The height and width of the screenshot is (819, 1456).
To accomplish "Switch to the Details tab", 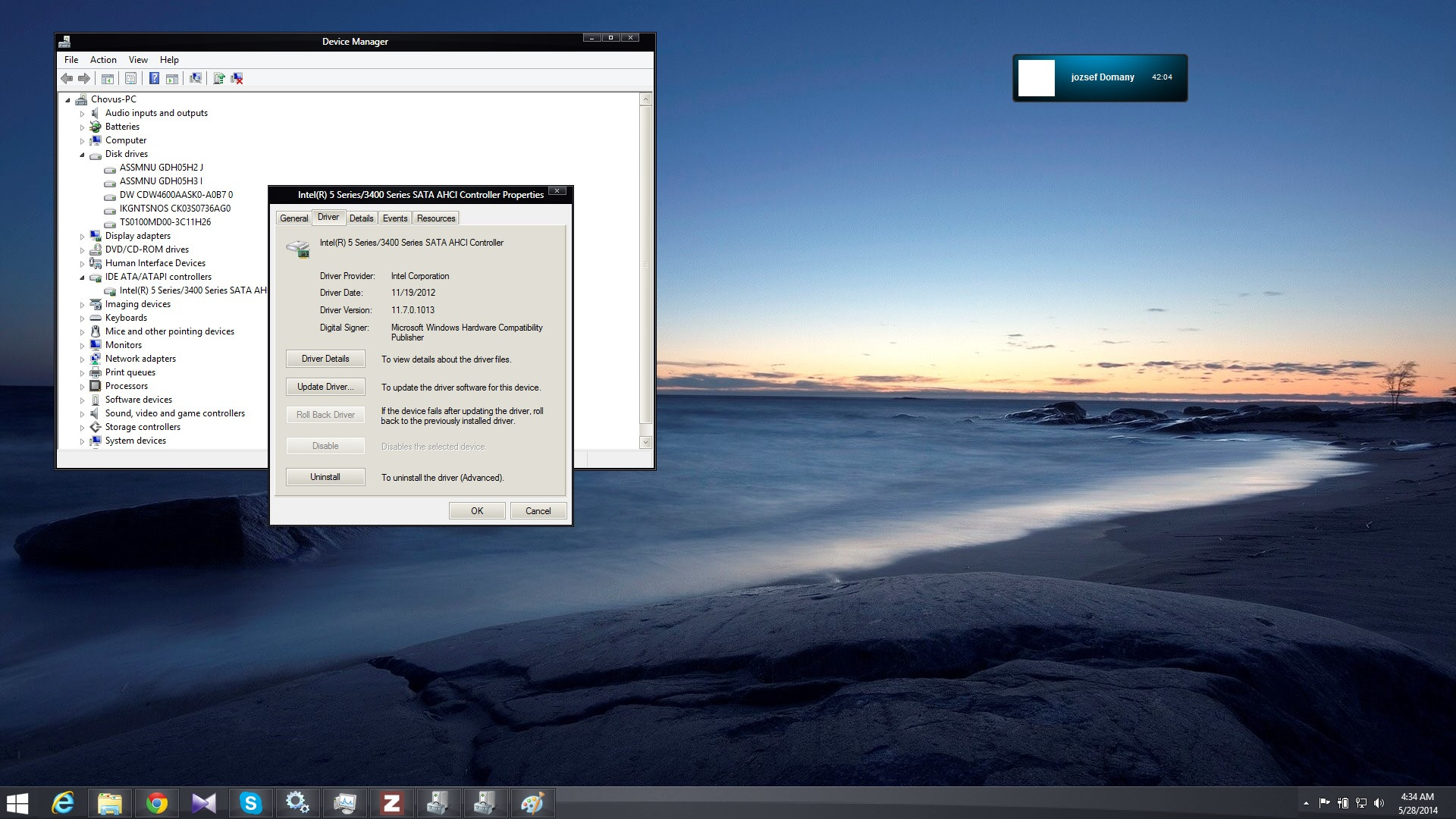I will point(361,218).
